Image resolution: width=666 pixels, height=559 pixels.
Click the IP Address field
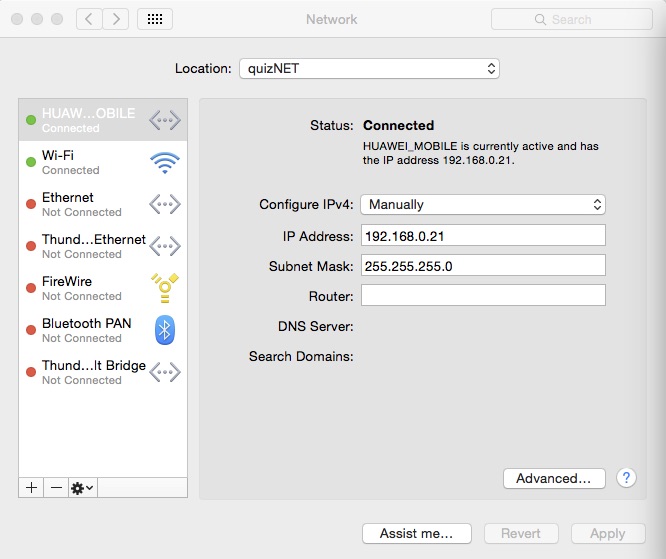(x=483, y=235)
